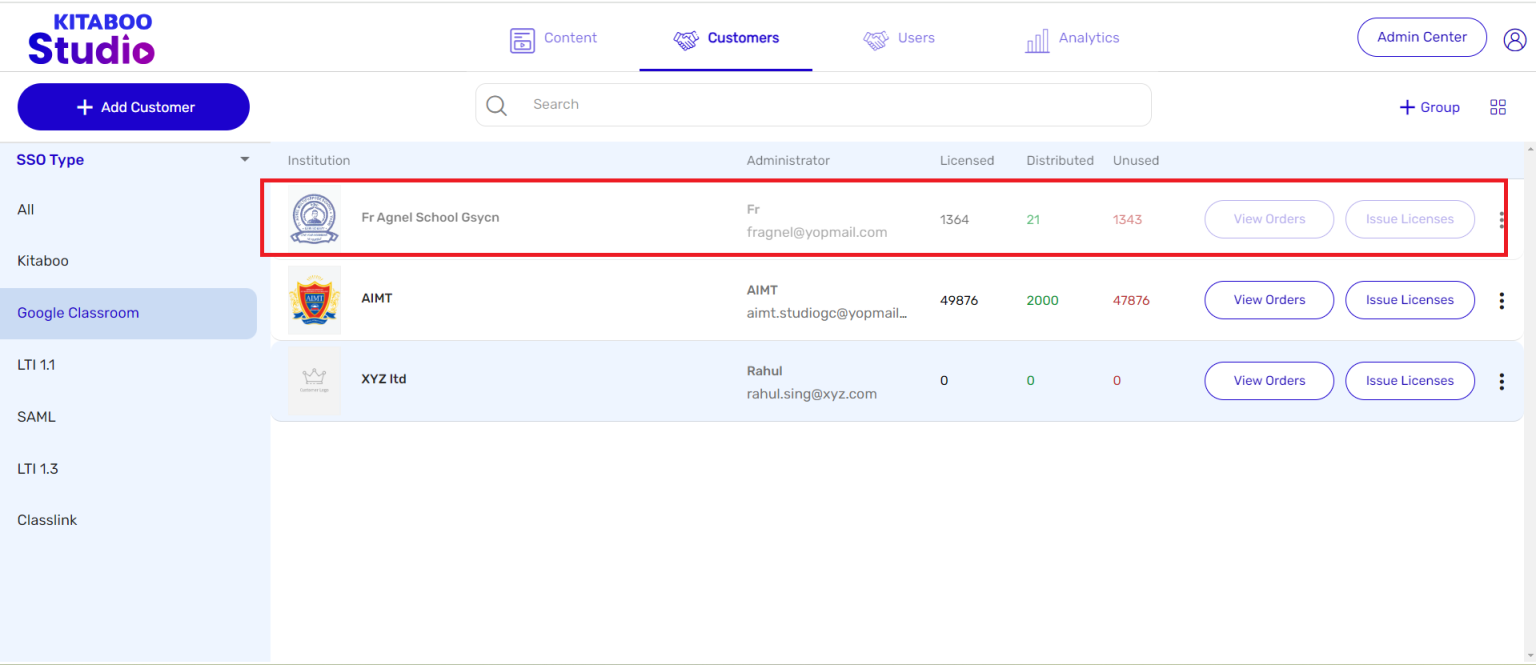1536x665 pixels.
Task: Click the plus icon beside Group
Action: (1407, 107)
